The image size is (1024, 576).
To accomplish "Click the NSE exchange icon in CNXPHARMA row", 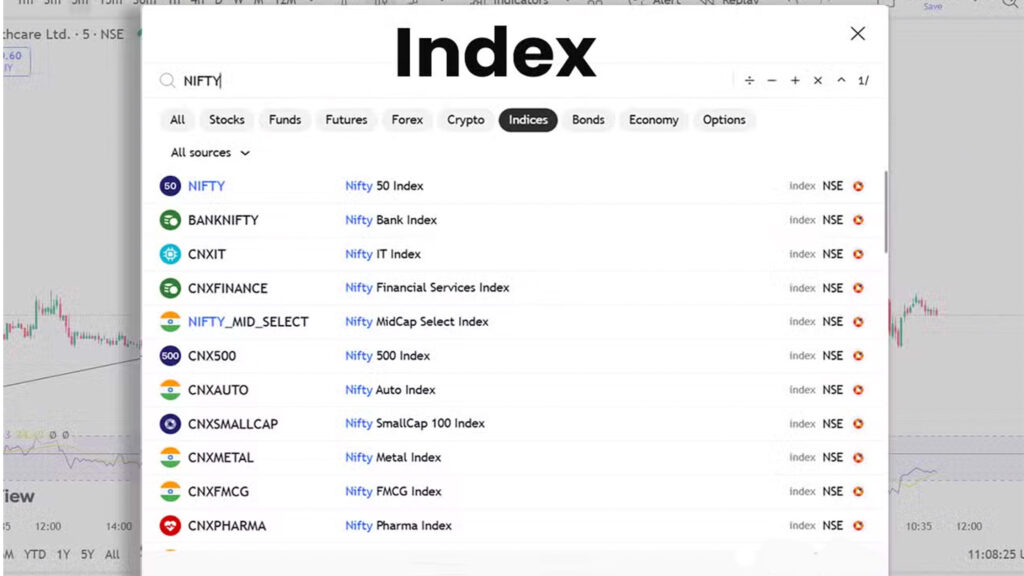I will pyautogui.click(x=858, y=526).
